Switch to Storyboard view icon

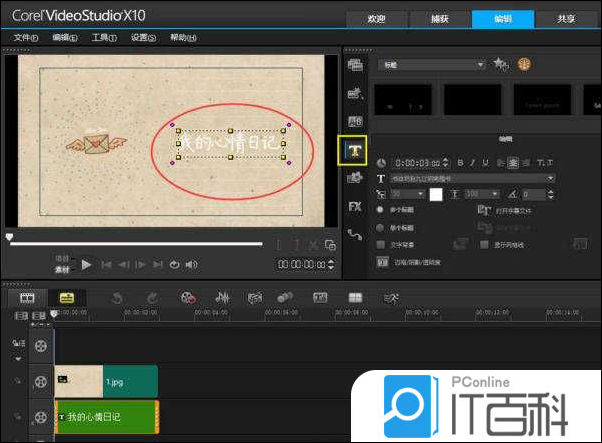point(28,297)
